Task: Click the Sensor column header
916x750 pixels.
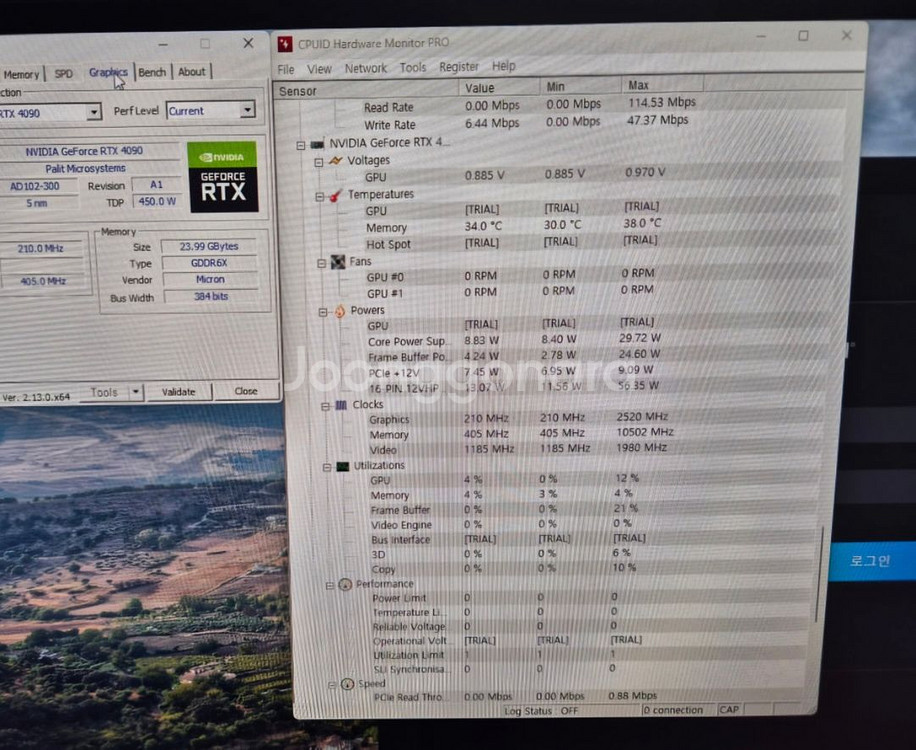Action: click(x=366, y=90)
